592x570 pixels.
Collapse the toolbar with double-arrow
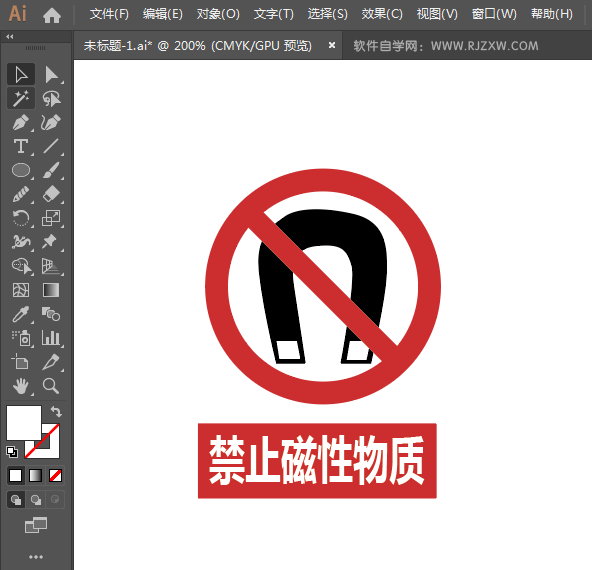click(x=10, y=37)
